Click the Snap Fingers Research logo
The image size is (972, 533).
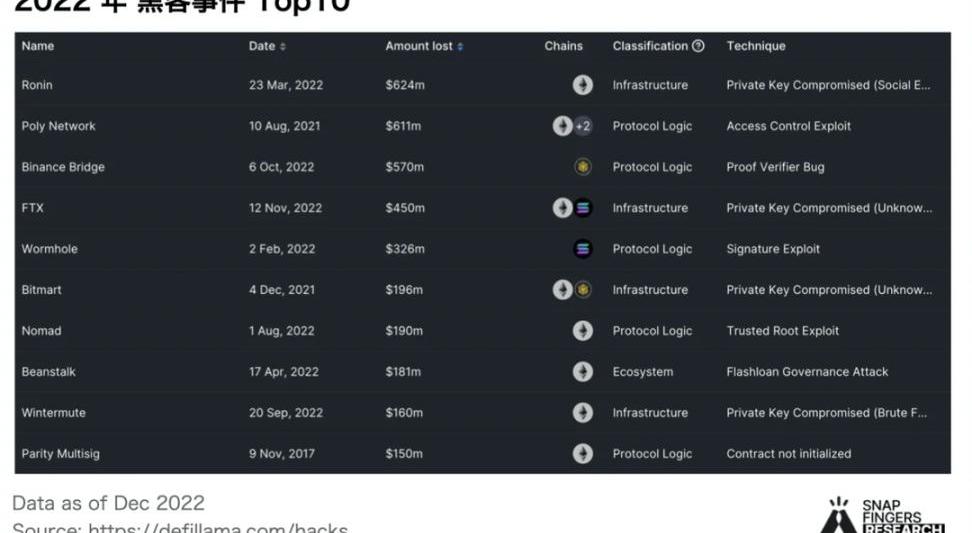tap(883, 517)
